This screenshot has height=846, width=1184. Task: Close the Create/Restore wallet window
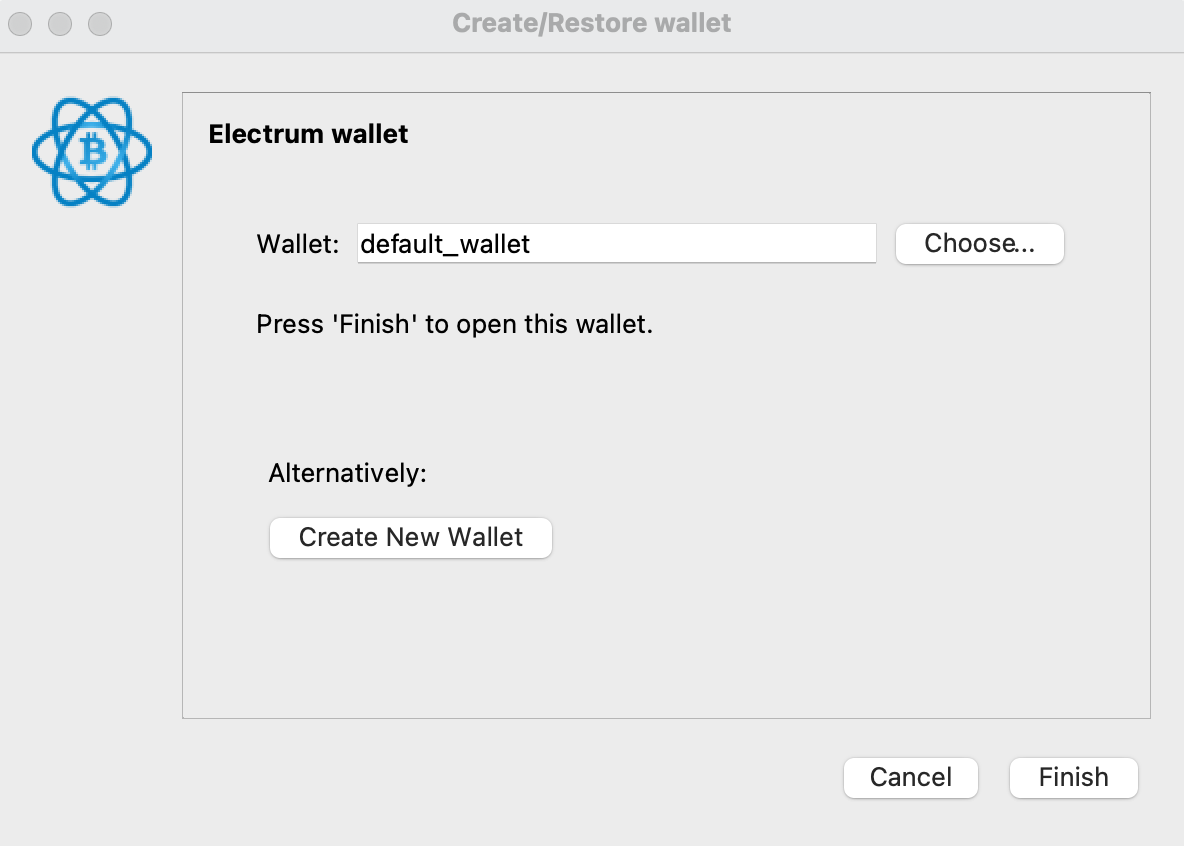pos(20,23)
